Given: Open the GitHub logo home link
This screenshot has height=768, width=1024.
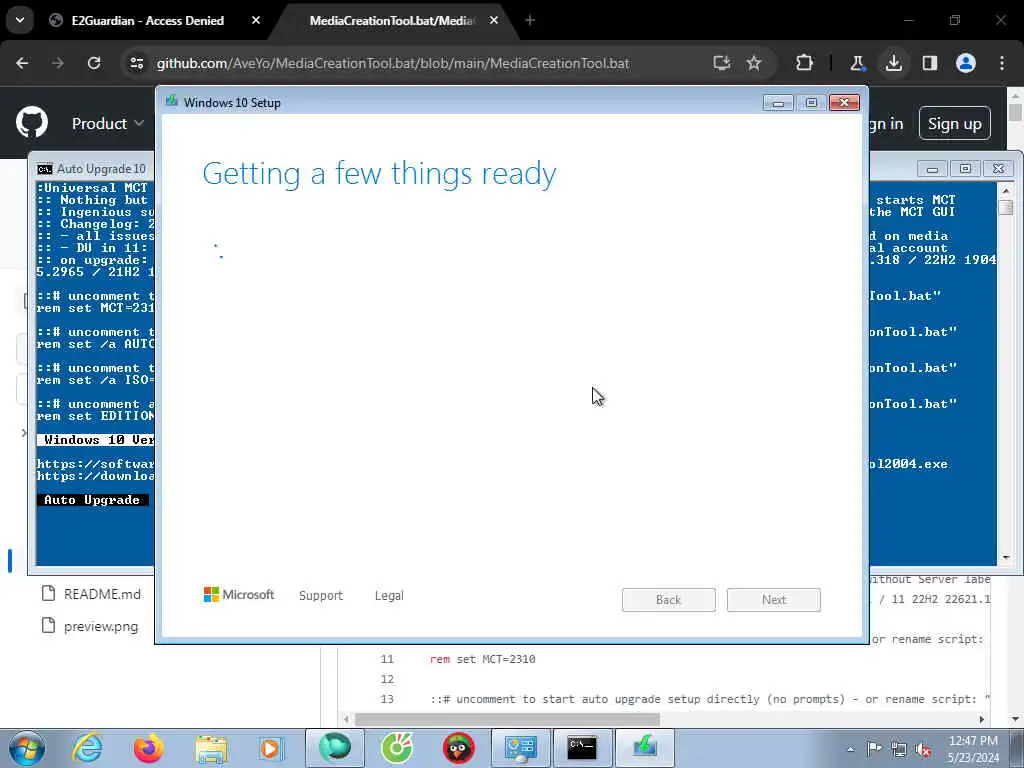Looking at the screenshot, I should (31, 123).
